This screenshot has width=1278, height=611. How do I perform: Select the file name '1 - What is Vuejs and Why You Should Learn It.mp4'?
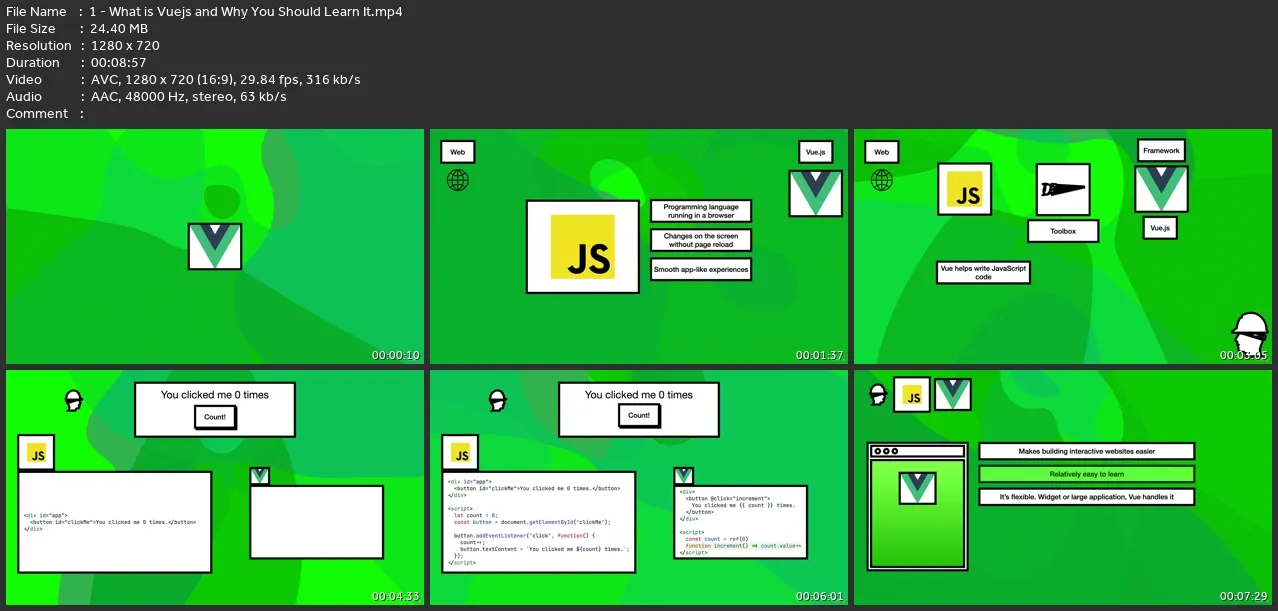click(x=246, y=11)
